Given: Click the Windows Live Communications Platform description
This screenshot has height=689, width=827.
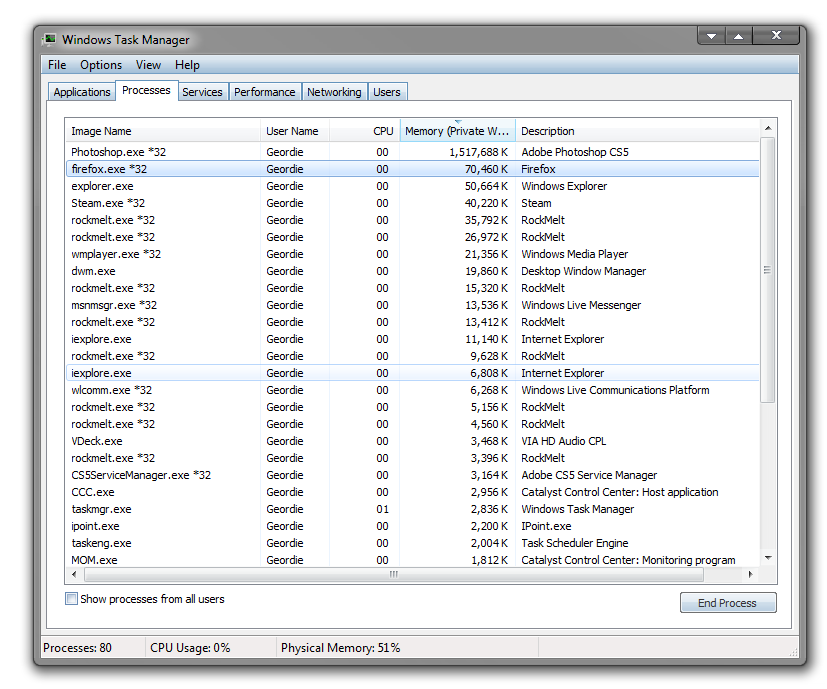Looking at the screenshot, I should click(615, 390).
